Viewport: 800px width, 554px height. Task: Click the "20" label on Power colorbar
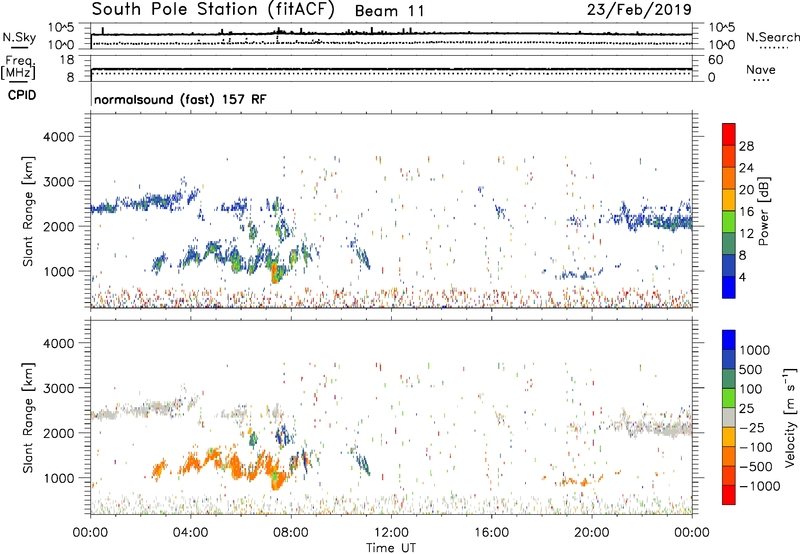click(x=746, y=190)
